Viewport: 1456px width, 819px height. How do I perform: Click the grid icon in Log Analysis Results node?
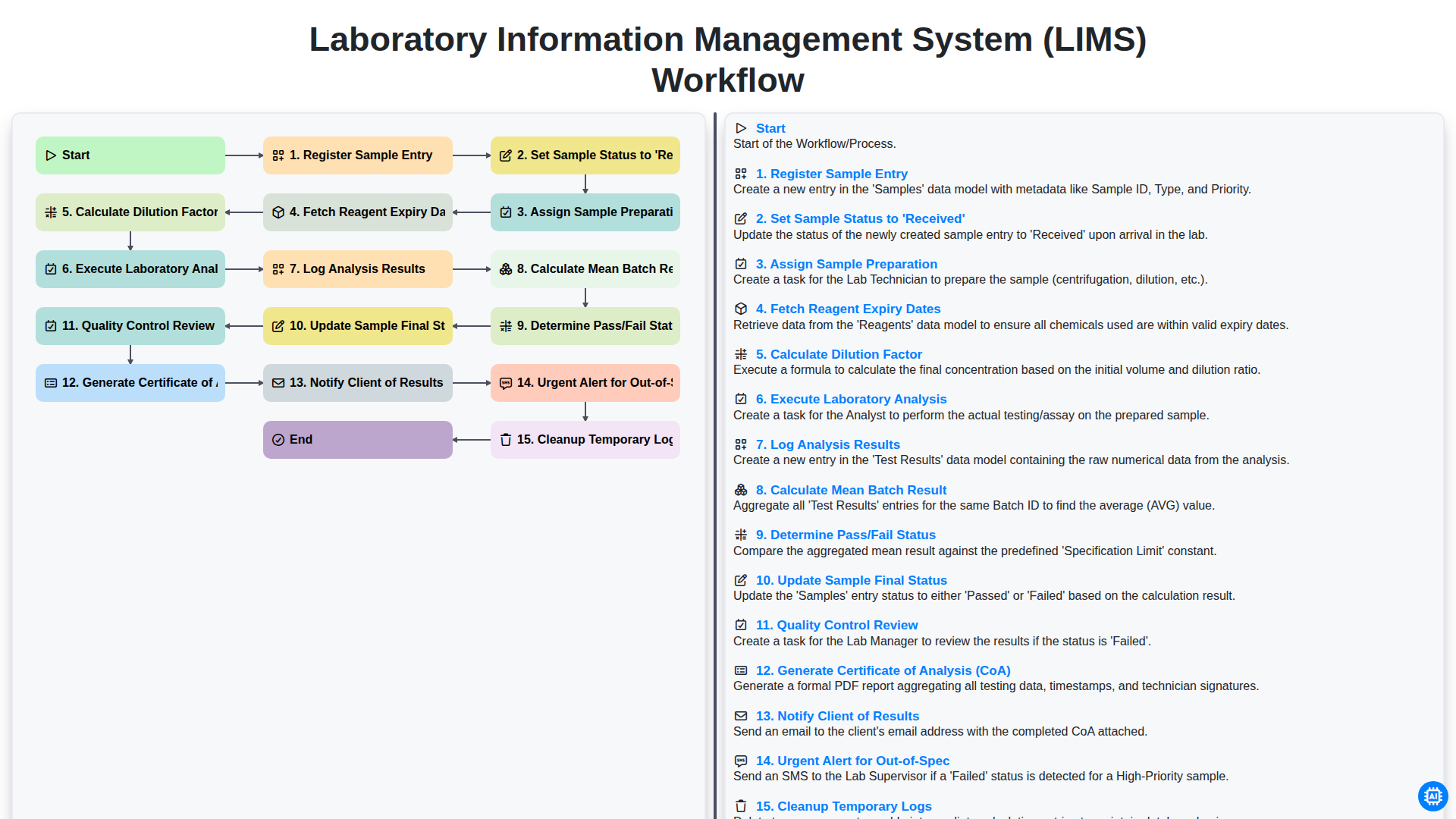pyautogui.click(x=278, y=269)
